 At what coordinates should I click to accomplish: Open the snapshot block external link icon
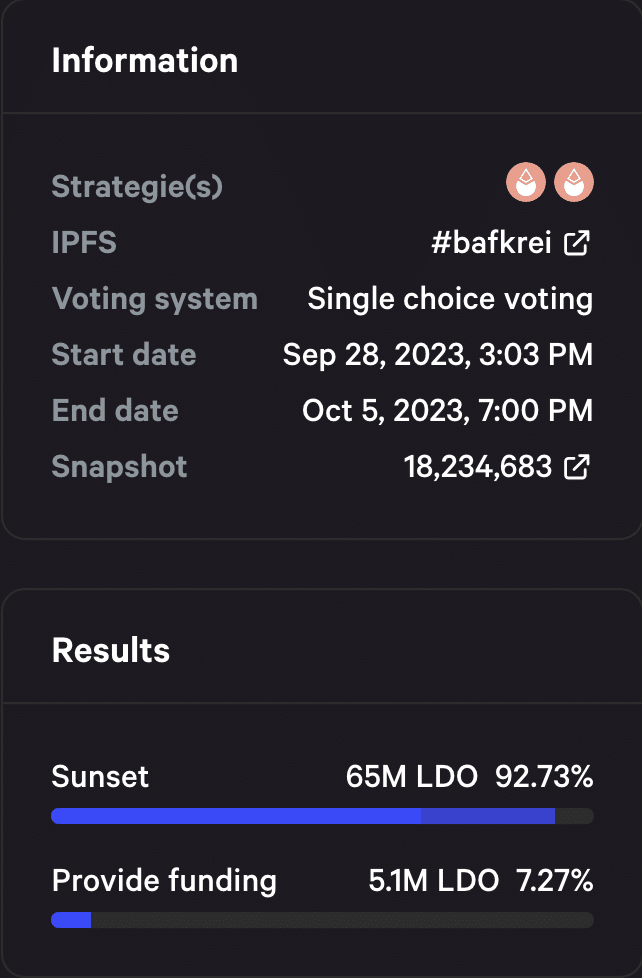point(576,467)
